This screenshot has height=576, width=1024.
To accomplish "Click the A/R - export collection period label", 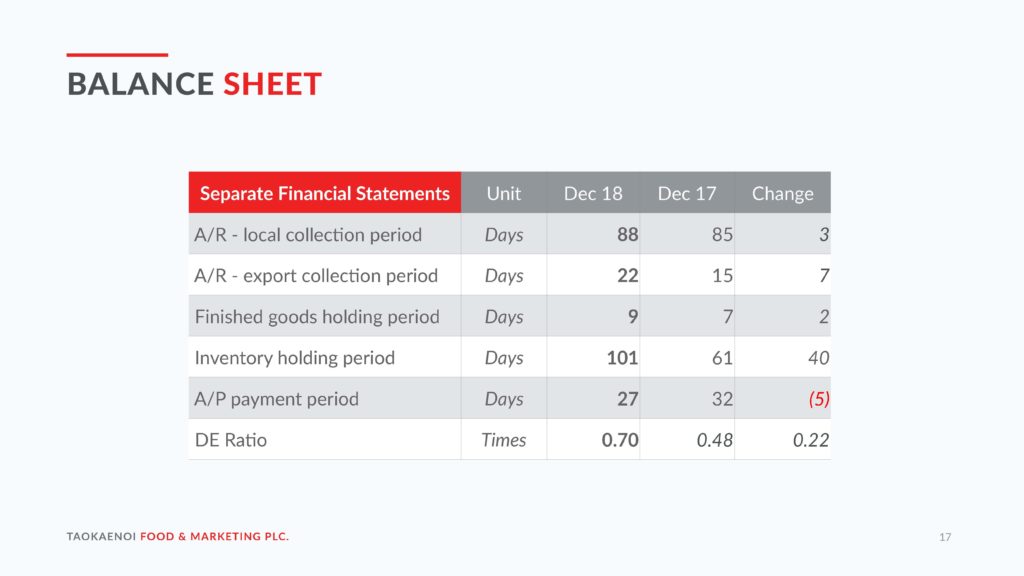I will click(x=316, y=276).
